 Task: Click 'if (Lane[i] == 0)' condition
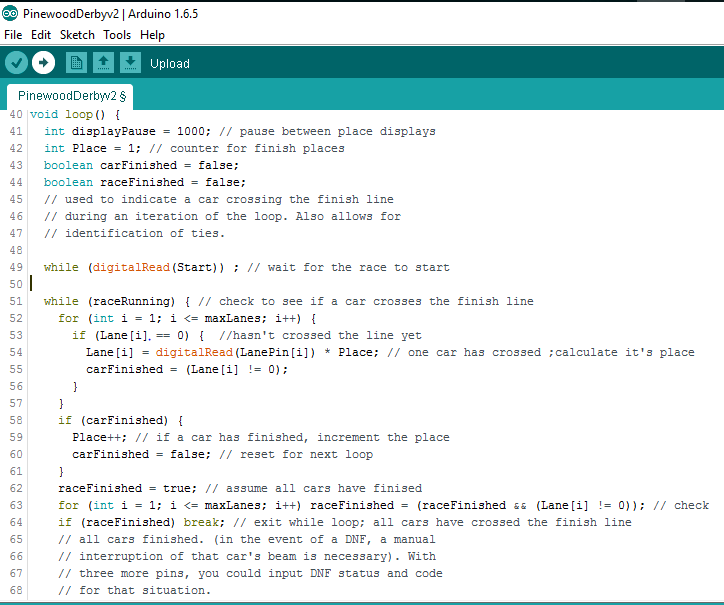click(x=131, y=335)
